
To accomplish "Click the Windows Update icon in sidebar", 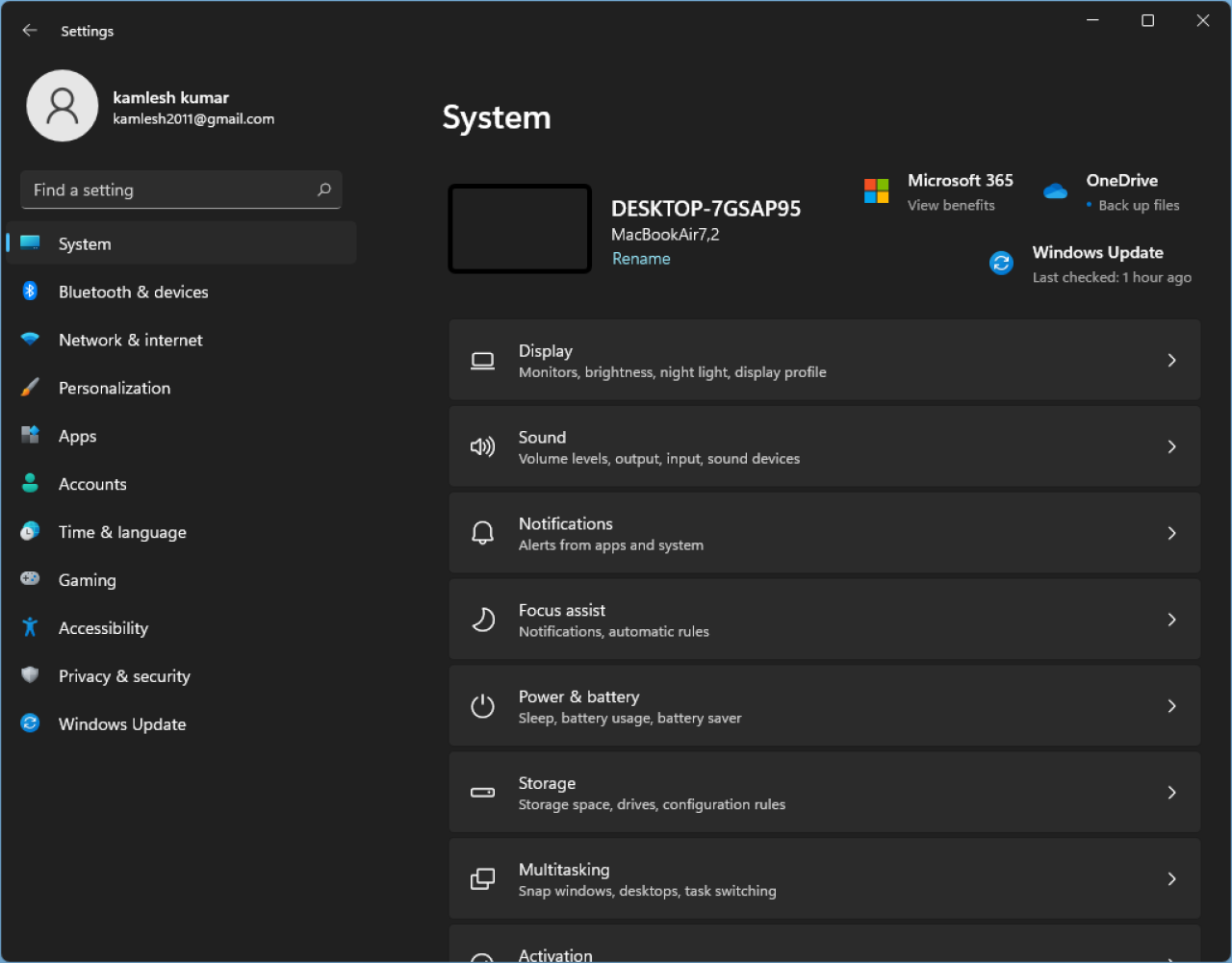I will [30, 723].
